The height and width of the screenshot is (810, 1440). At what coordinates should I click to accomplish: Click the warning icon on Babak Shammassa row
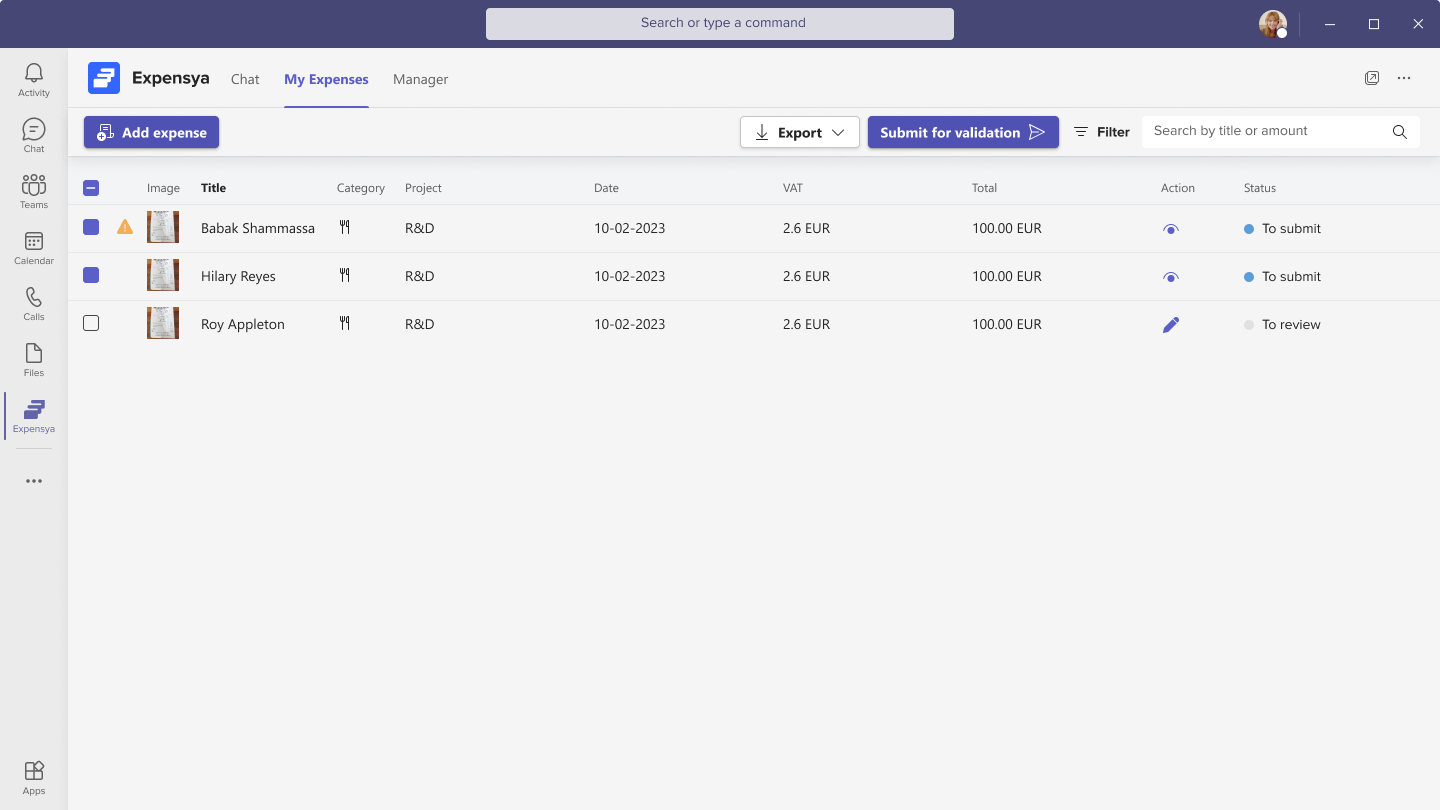point(125,228)
